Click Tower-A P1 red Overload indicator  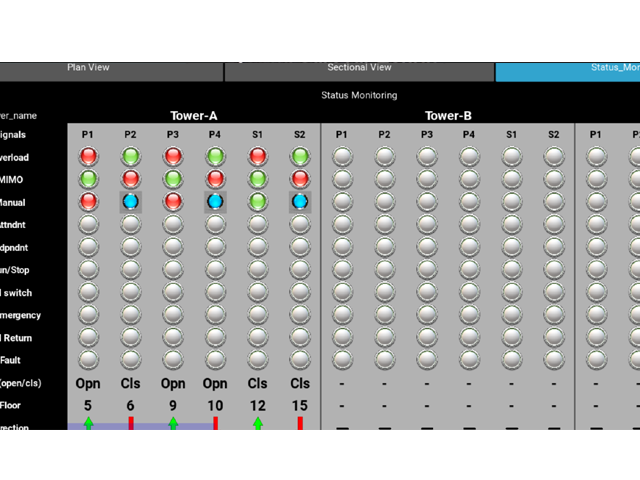click(x=88, y=156)
